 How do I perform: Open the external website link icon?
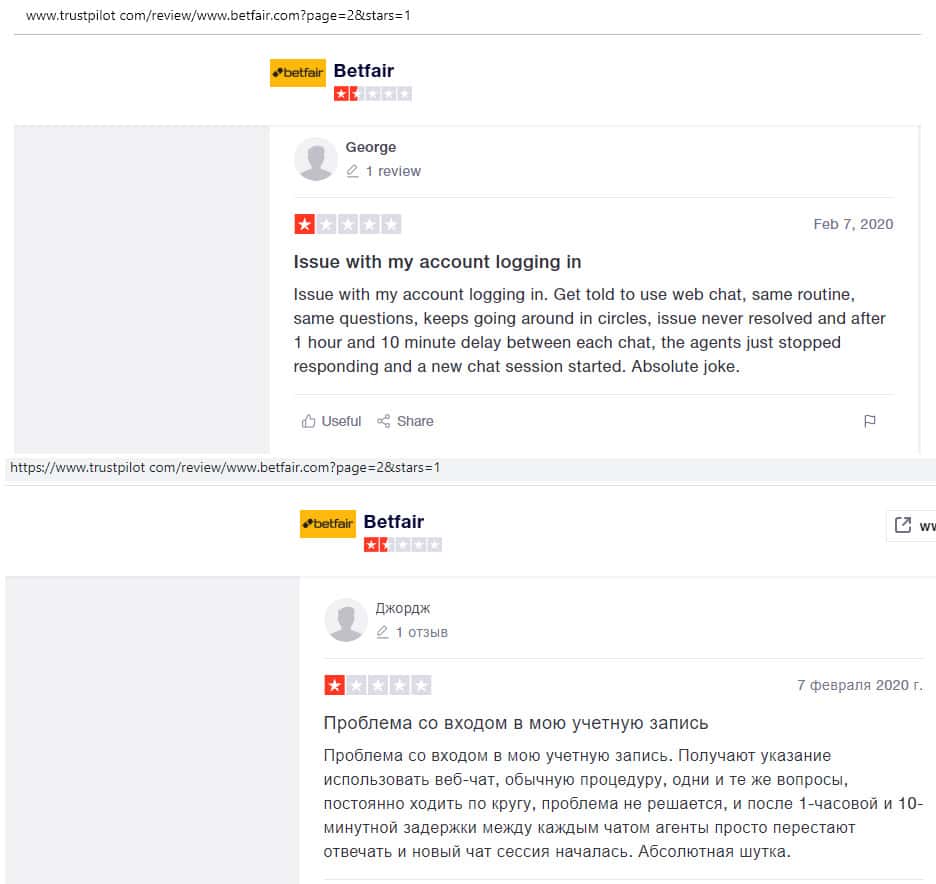coord(903,525)
